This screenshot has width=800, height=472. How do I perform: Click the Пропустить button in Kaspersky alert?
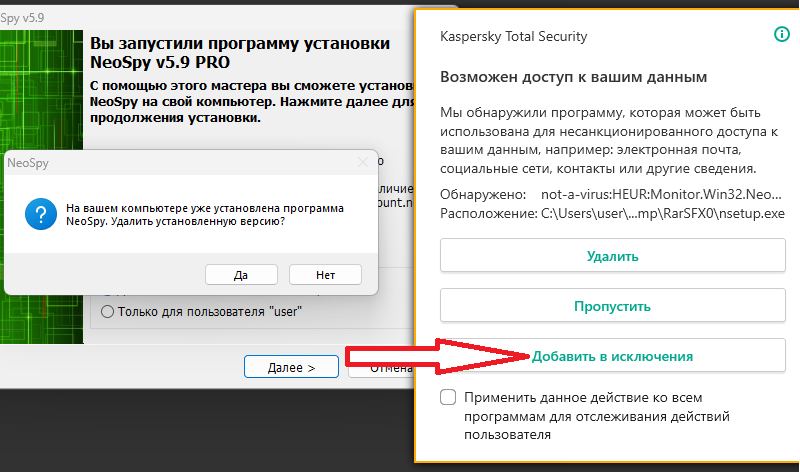pos(613,306)
